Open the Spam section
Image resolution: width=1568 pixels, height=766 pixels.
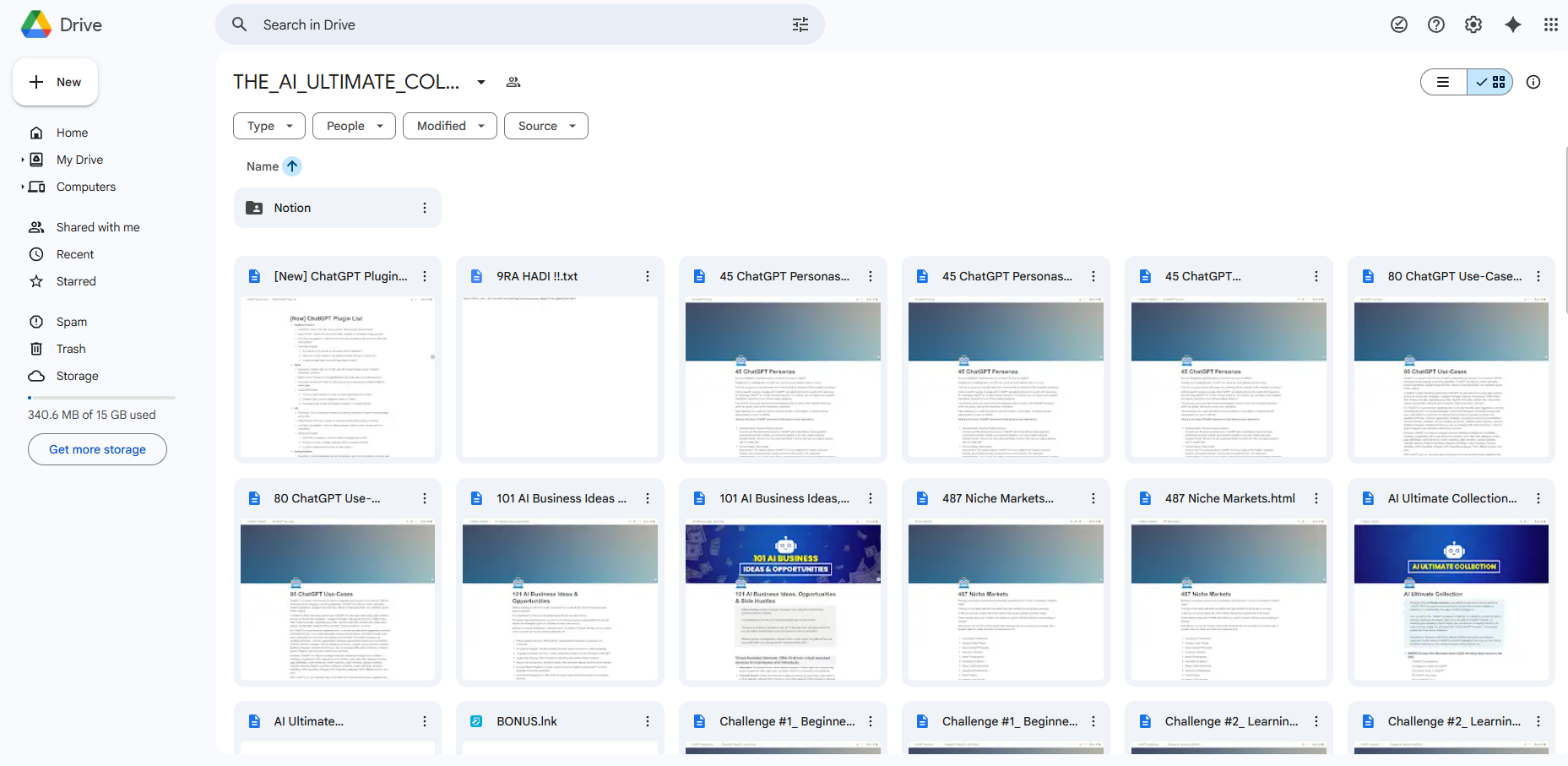pyautogui.click(x=72, y=322)
